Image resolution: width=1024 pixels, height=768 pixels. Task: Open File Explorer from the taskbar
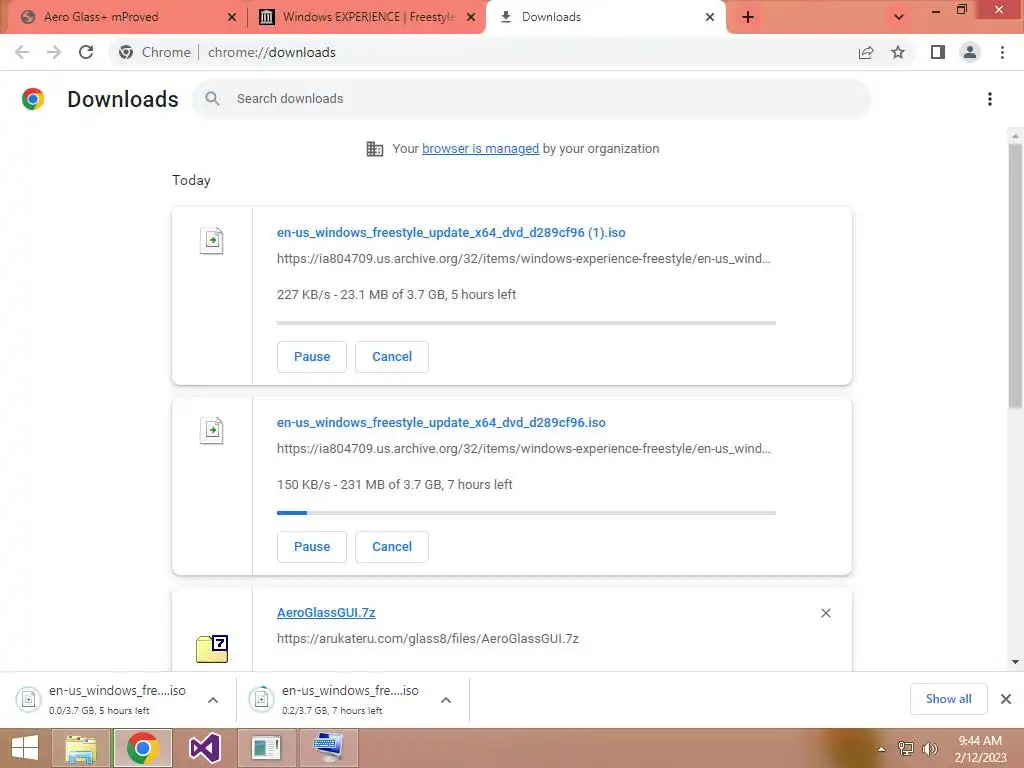pos(81,748)
